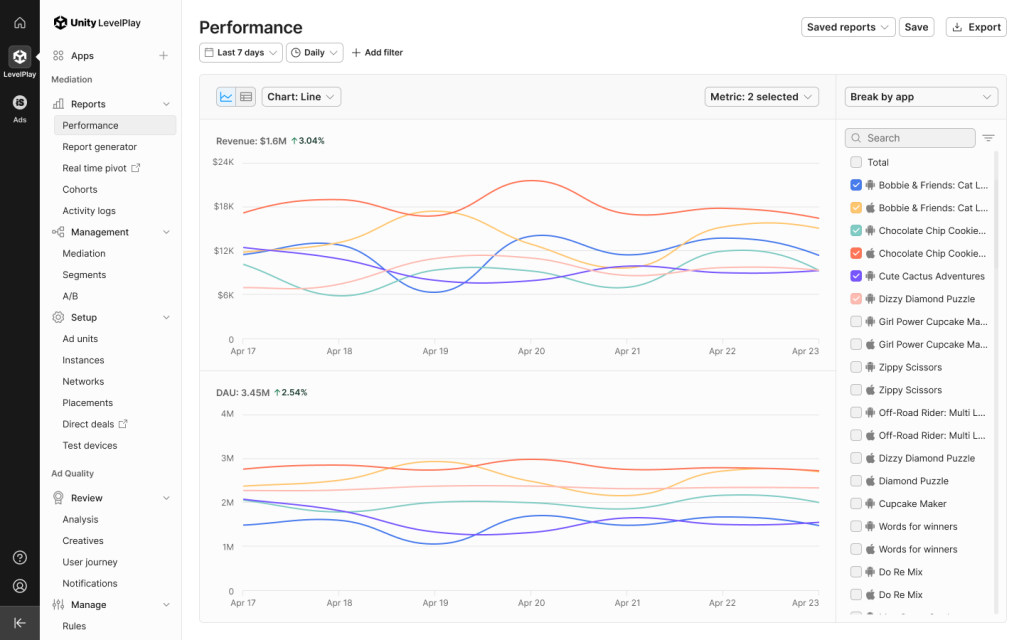This screenshot has height=640, width=1024.
Task: Click the Ads icon in the left rail
Action: (x=19, y=101)
